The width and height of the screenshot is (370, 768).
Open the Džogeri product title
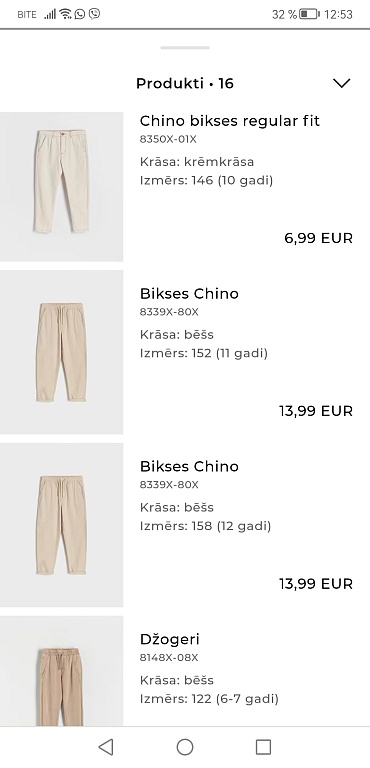(170, 639)
